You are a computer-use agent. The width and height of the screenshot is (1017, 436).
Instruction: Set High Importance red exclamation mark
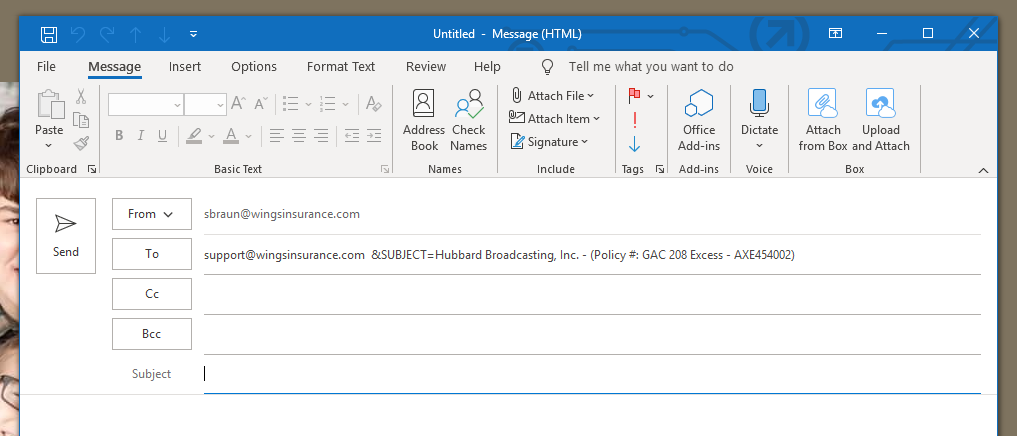(x=634, y=120)
